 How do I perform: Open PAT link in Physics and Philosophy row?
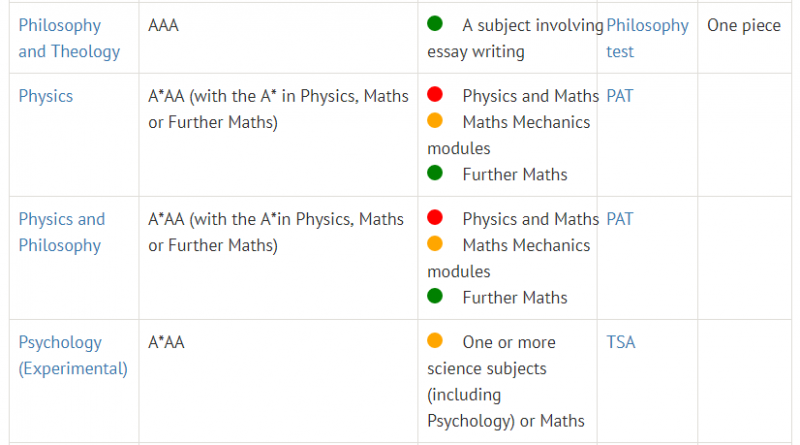click(619, 219)
